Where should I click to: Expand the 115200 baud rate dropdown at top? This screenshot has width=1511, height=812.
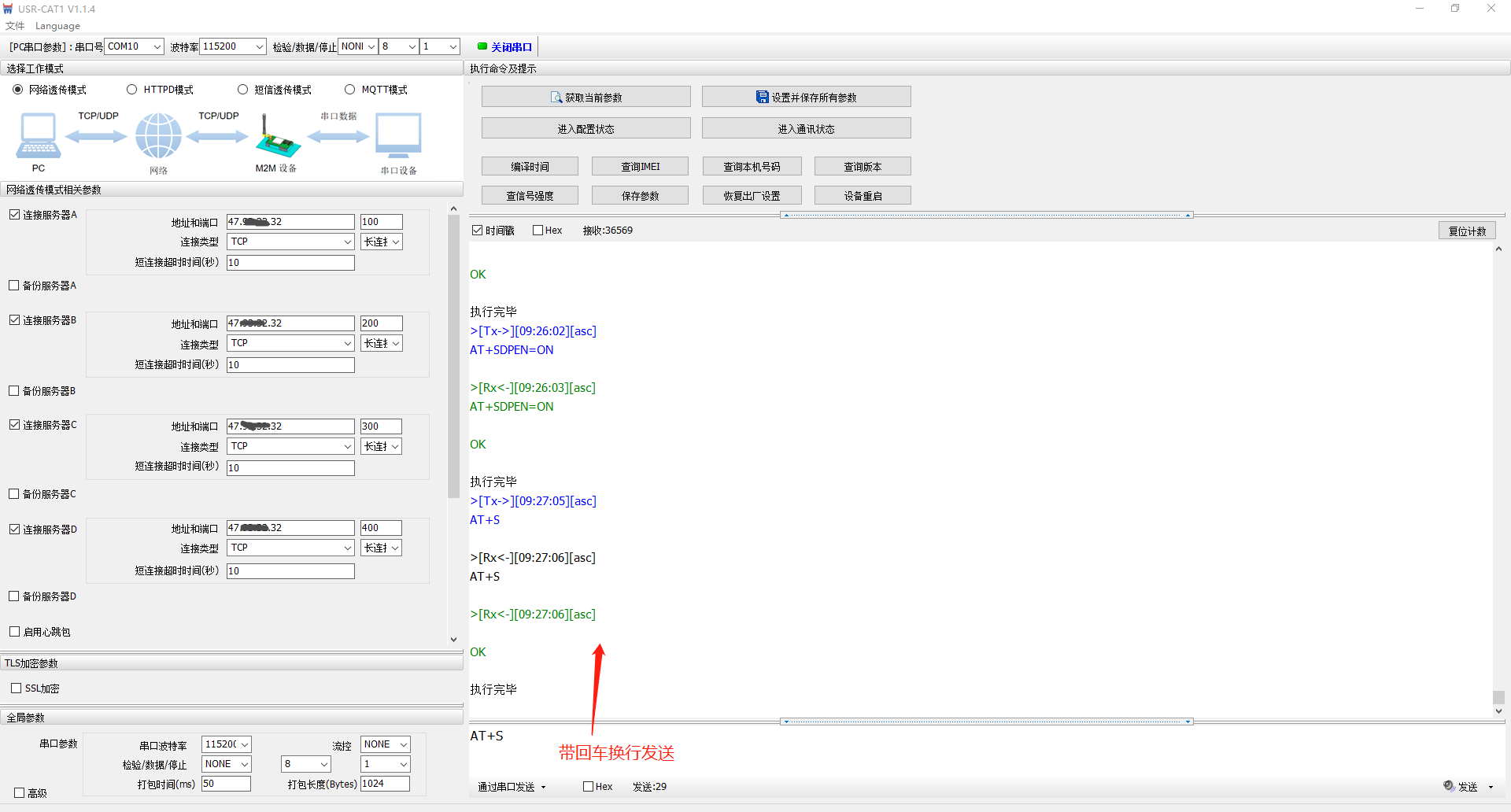(233, 46)
